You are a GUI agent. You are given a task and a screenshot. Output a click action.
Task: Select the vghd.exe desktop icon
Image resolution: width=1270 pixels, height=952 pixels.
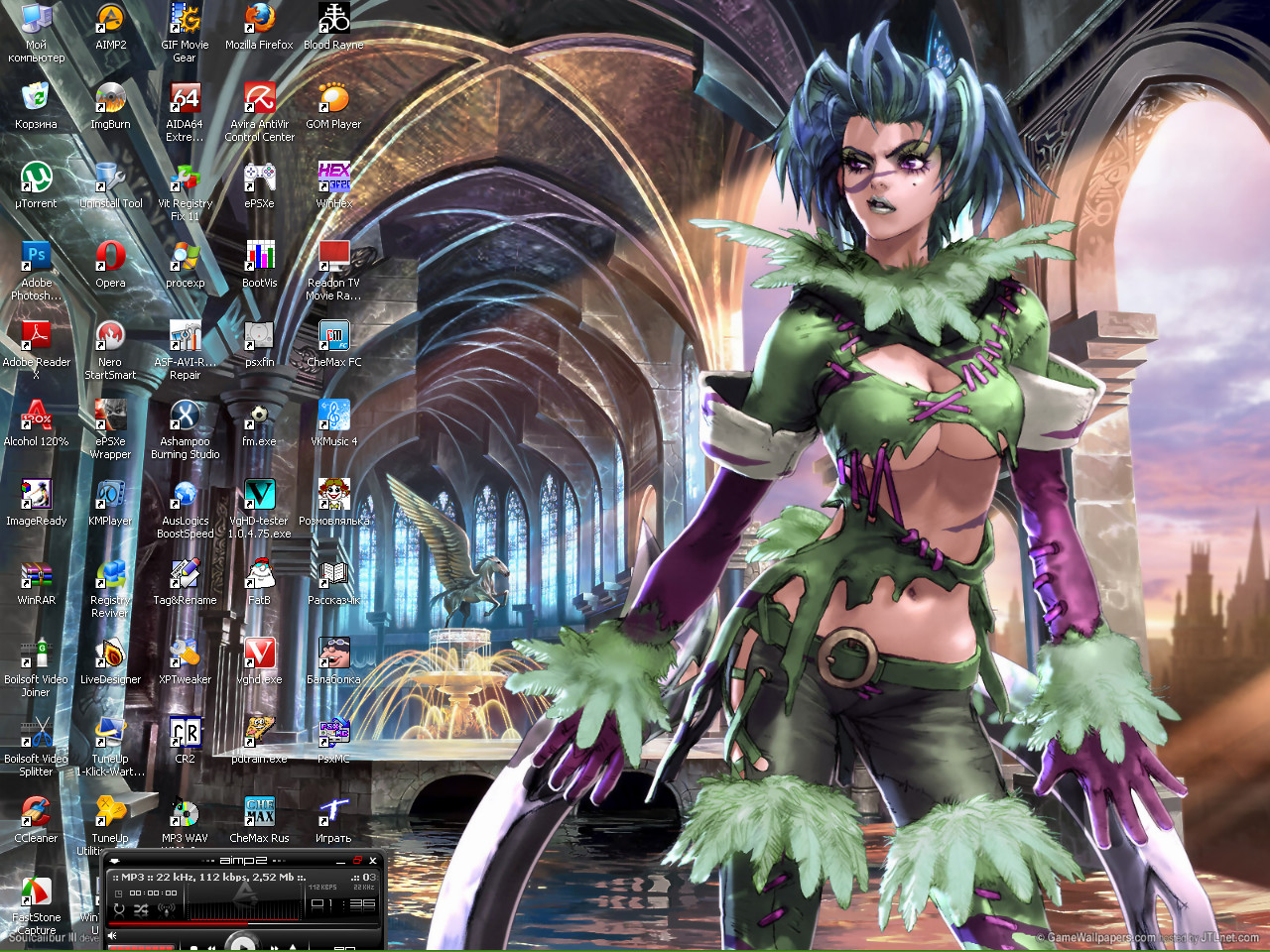(259, 654)
